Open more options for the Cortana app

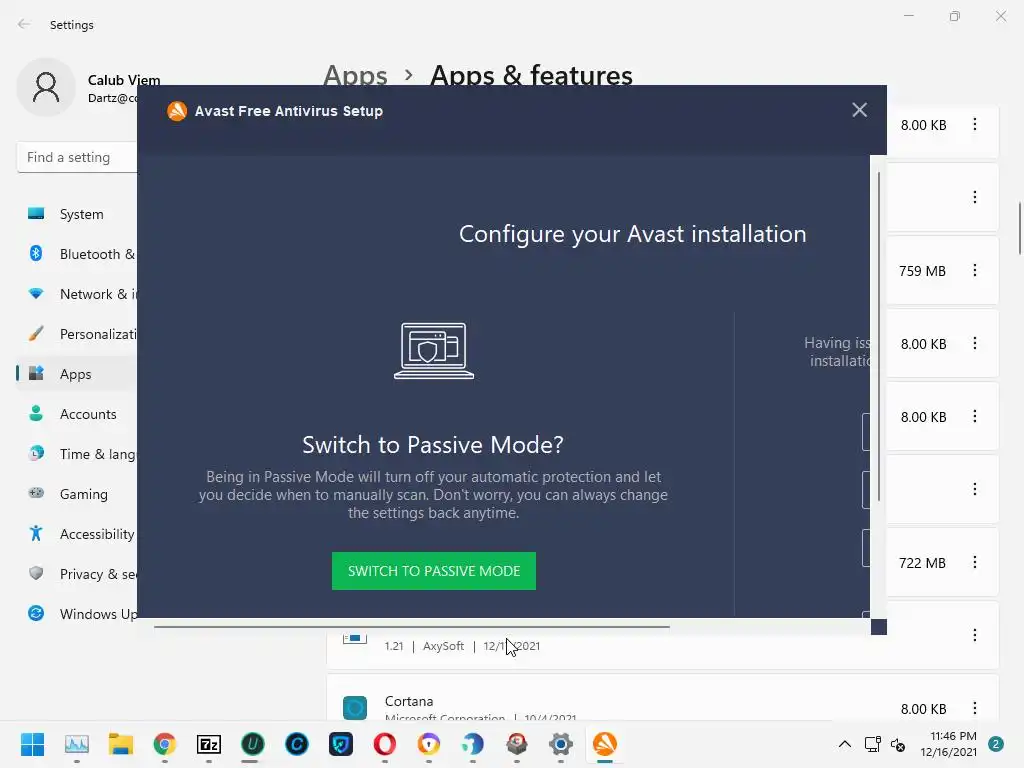(x=974, y=708)
